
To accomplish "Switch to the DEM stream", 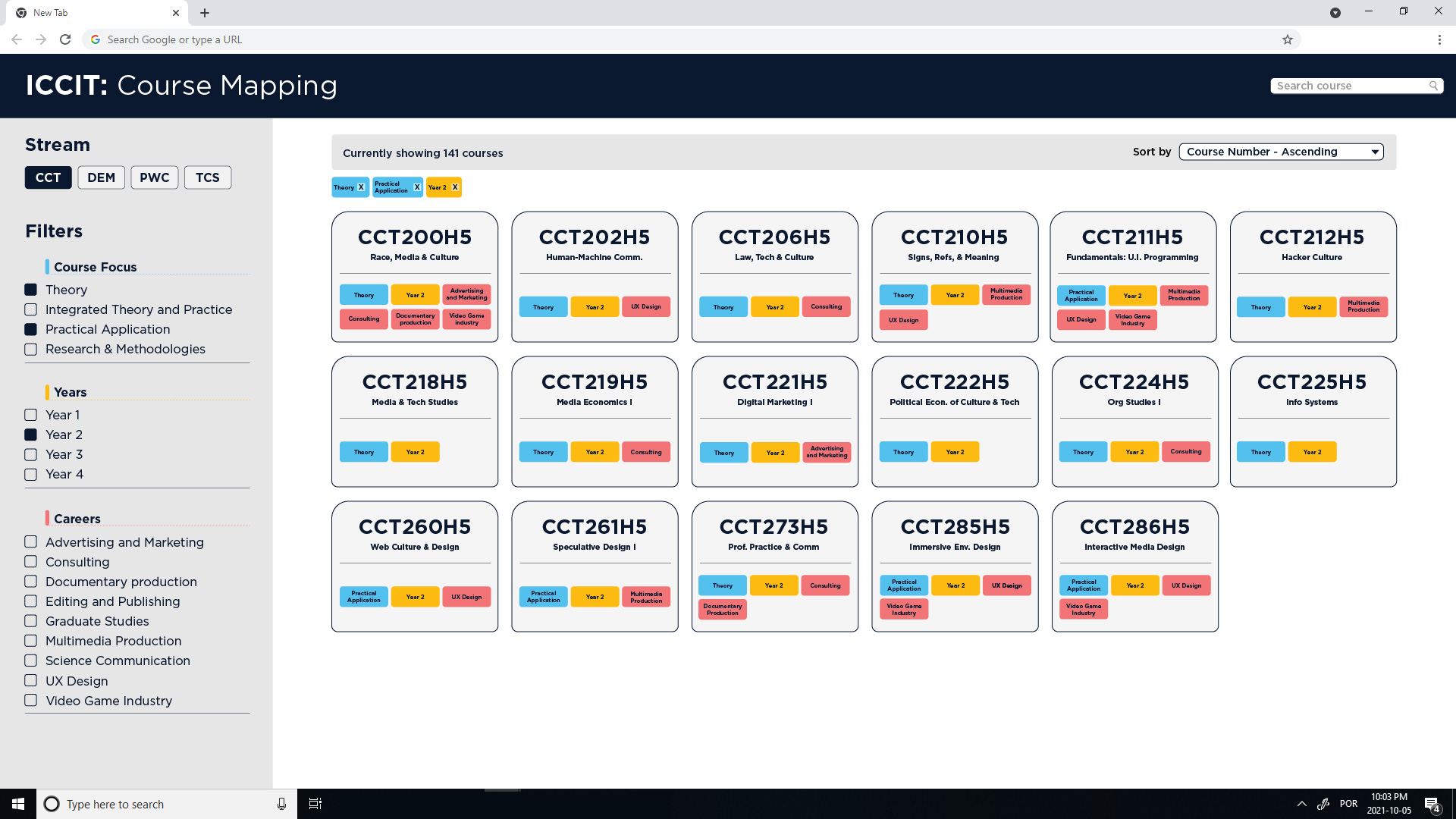I will 101,177.
